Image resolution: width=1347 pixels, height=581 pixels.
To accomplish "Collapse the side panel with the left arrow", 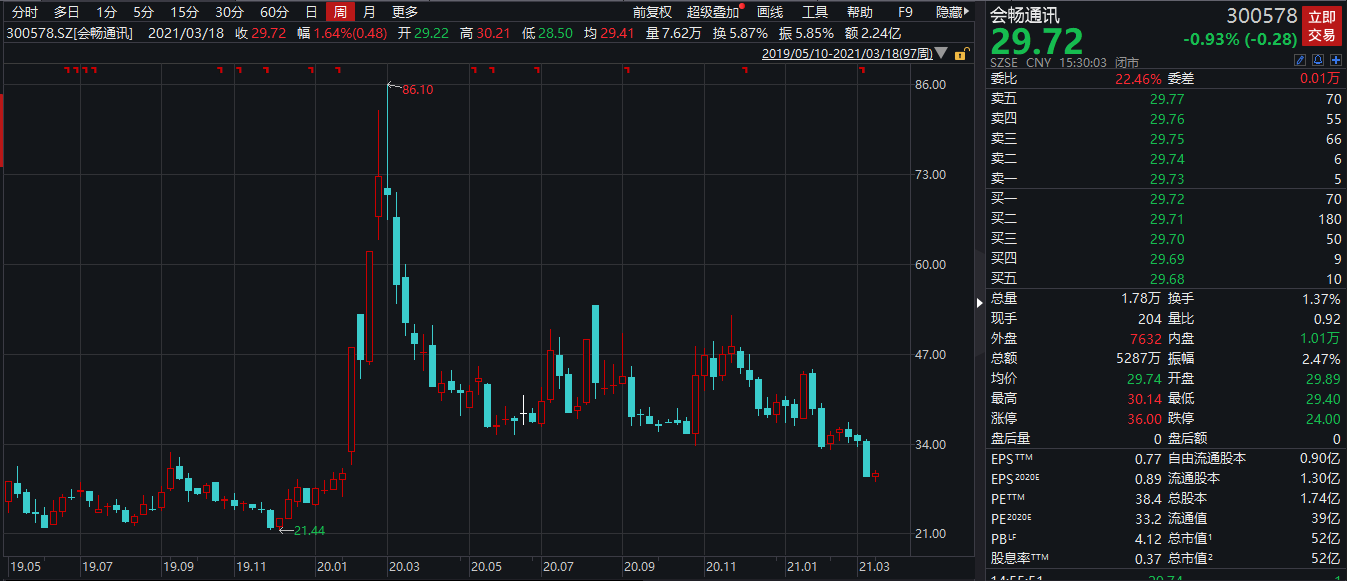I will [x=979, y=301].
